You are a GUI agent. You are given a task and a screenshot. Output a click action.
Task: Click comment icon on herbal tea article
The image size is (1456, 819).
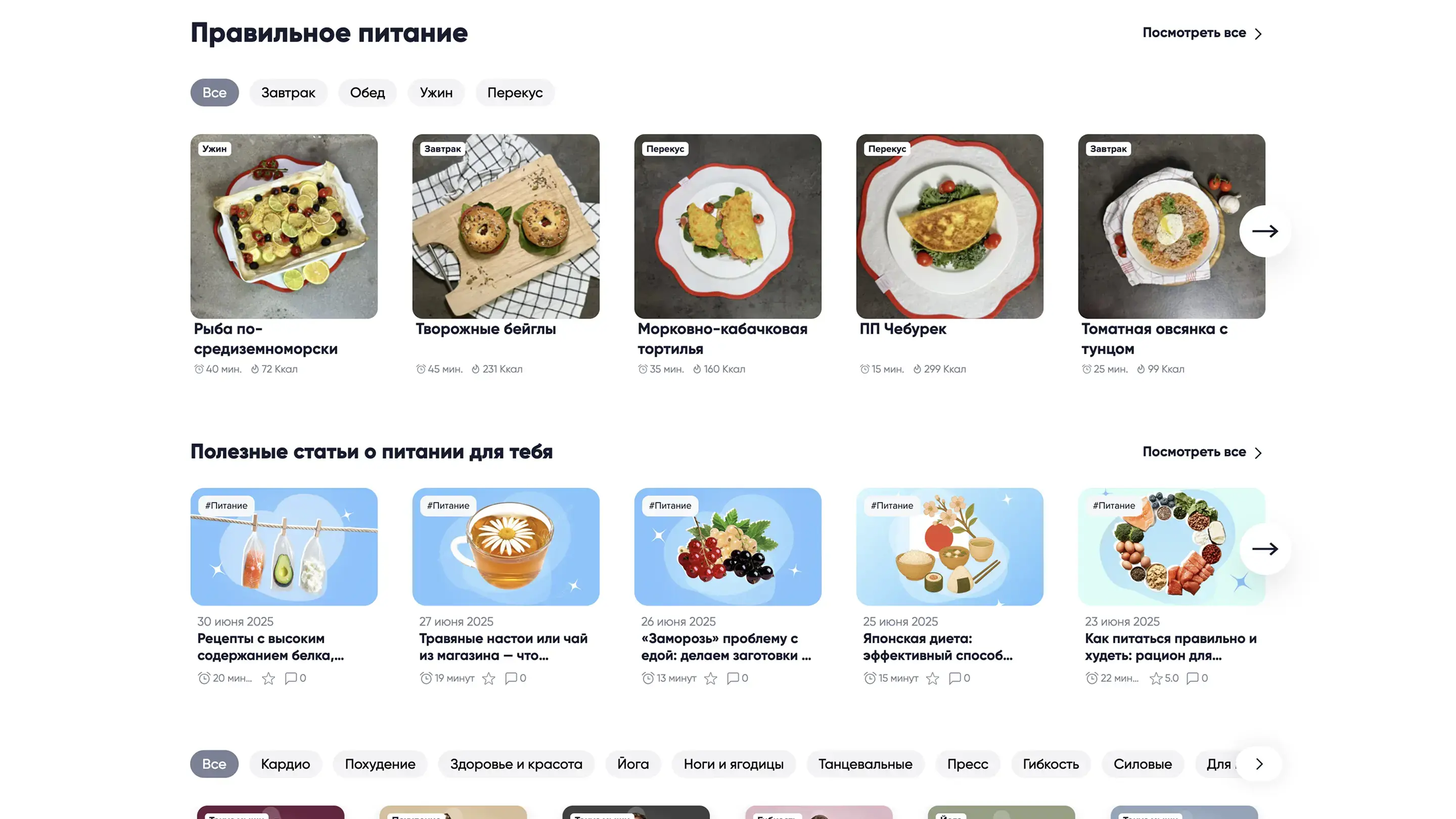(x=511, y=678)
